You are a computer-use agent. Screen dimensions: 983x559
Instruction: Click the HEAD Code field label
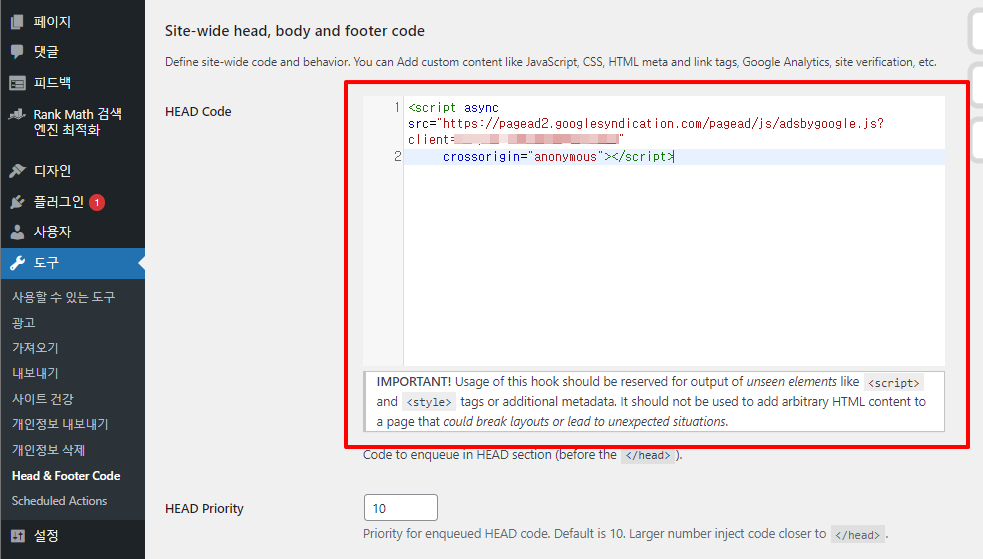click(198, 112)
